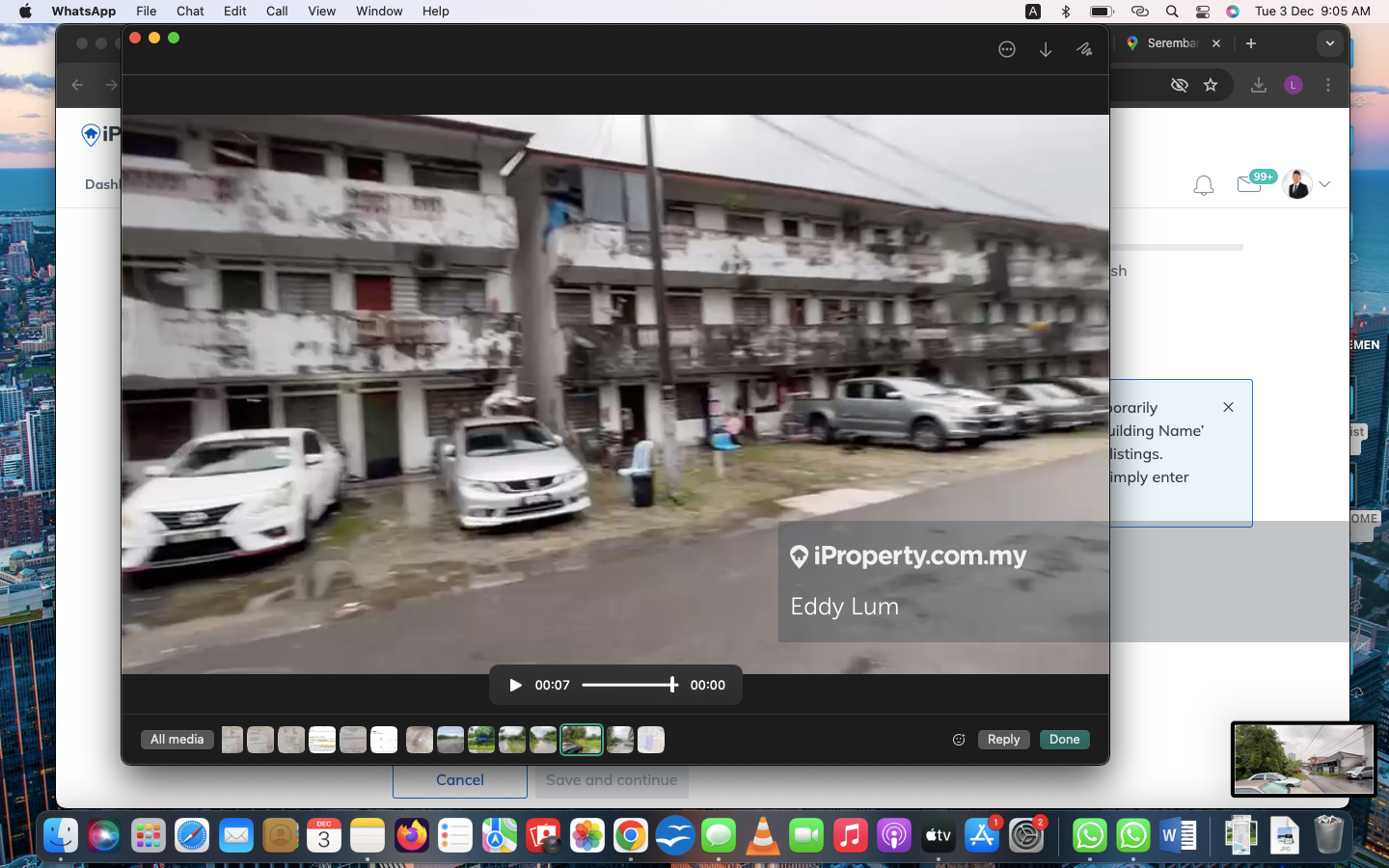The image size is (1389, 868).
Task: Open the more options ellipsis in media viewer
Action: pos(1007,49)
